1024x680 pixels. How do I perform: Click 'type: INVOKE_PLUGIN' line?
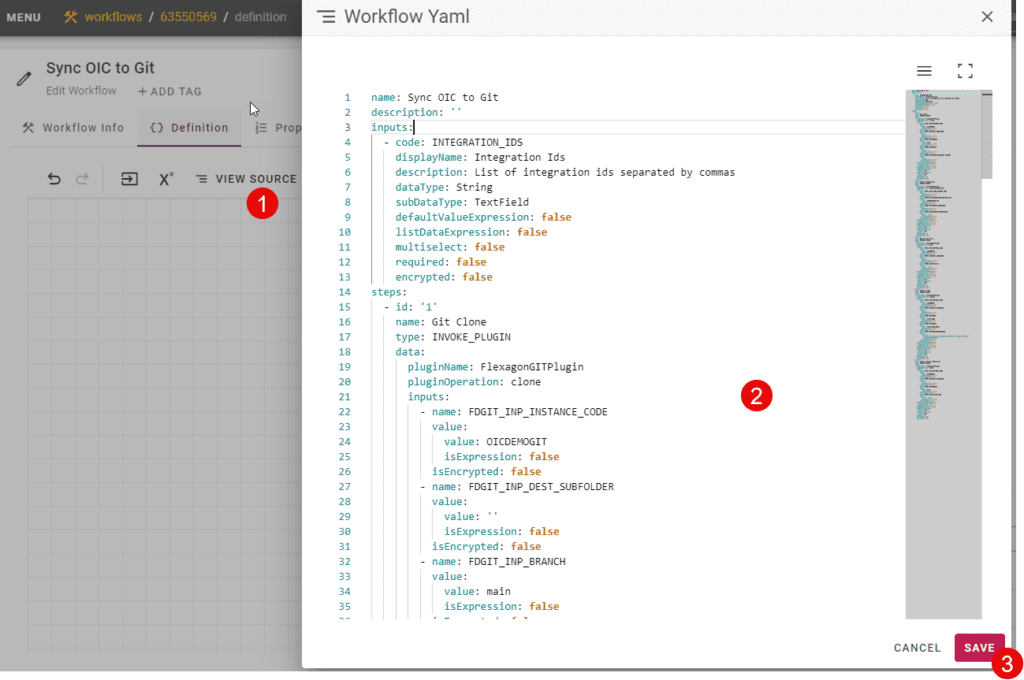pyautogui.click(x=453, y=337)
